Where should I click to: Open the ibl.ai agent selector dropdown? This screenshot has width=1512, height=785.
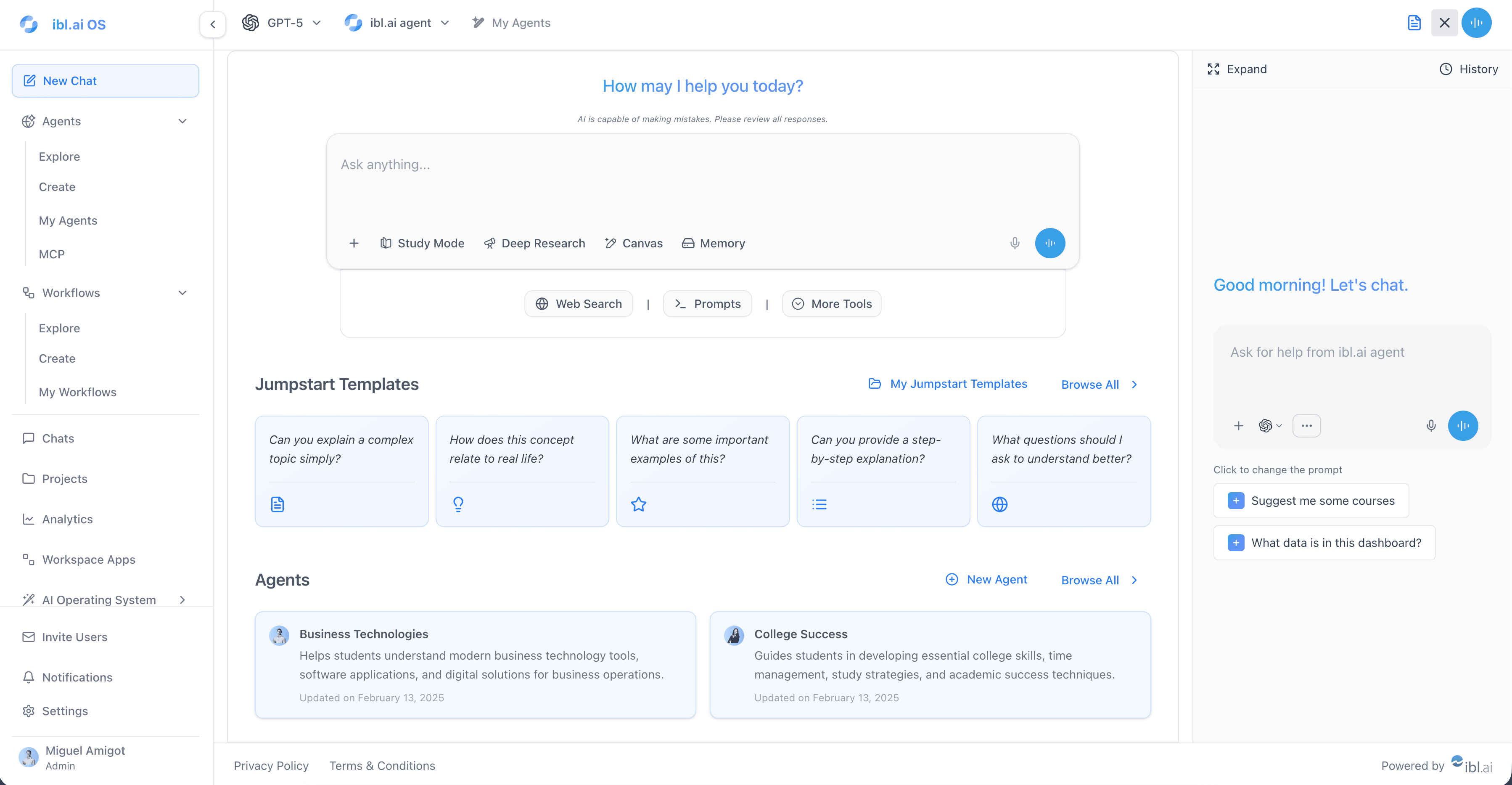coord(446,23)
